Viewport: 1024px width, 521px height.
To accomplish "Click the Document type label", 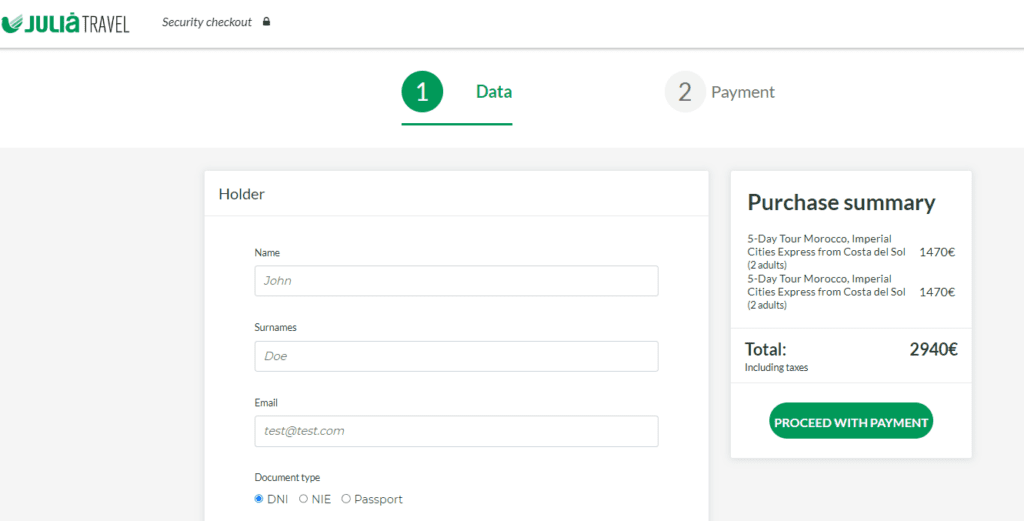I will tap(287, 477).
